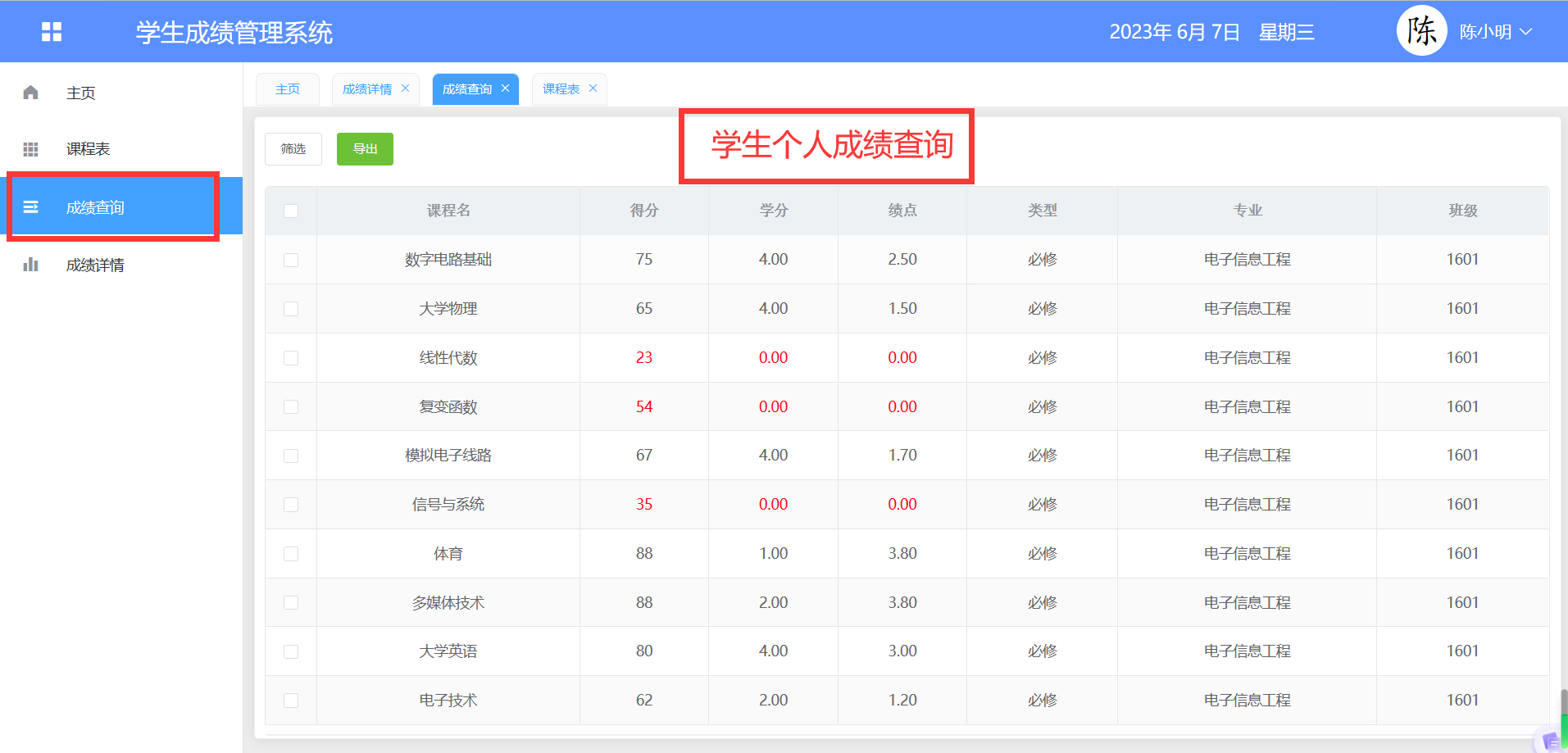Toggle the select-all checkbox in table header

click(291, 211)
